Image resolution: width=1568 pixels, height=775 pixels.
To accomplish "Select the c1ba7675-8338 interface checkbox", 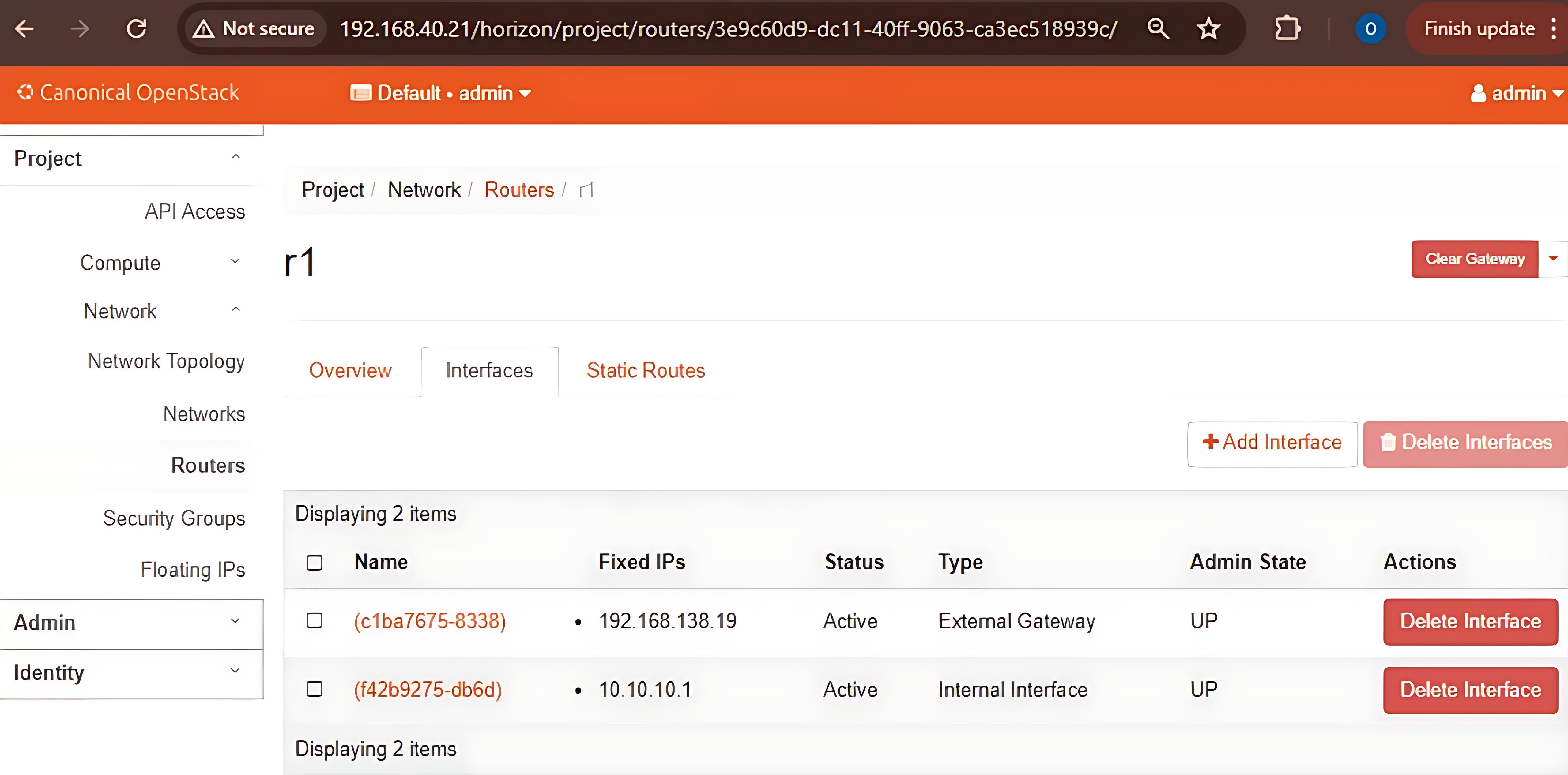I will click(315, 620).
